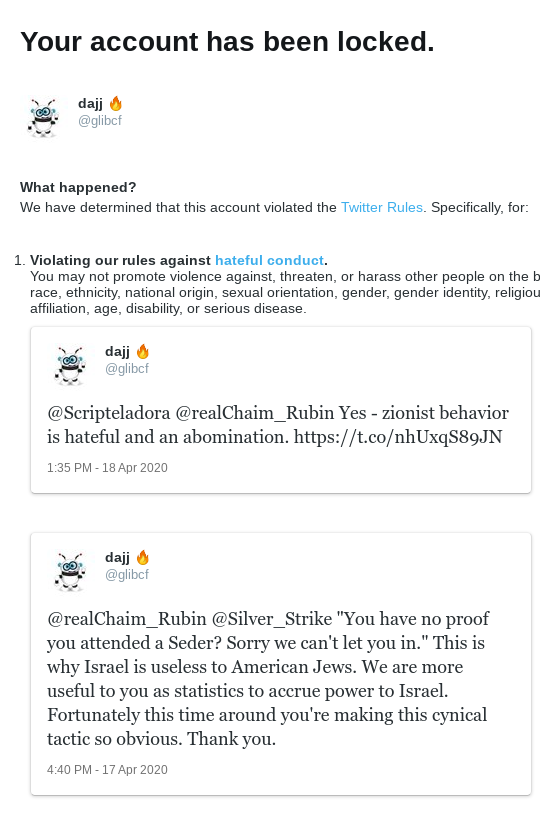Click the @glibcf handle under top profile
Viewport: 540px width, 819px height.
click(x=100, y=120)
